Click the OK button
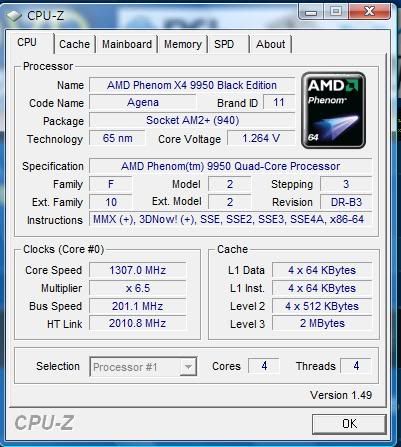The width and height of the screenshot is (401, 447). (349, 424)
